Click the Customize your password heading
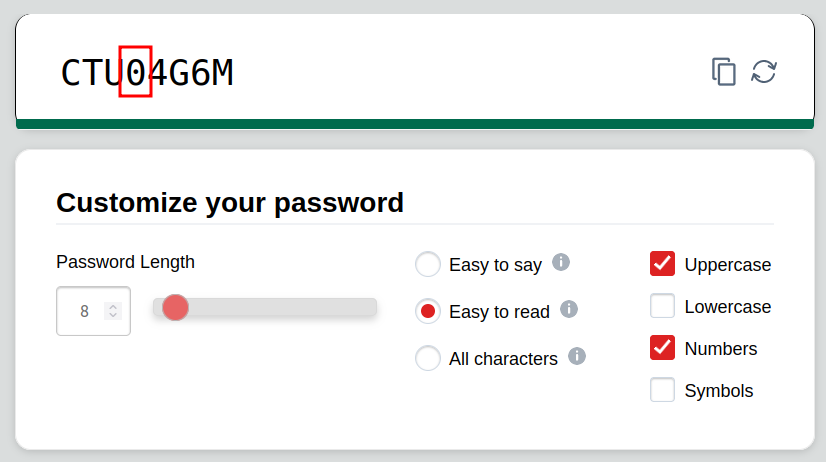This screenshot has width=826, height=462. click(230, 203)
